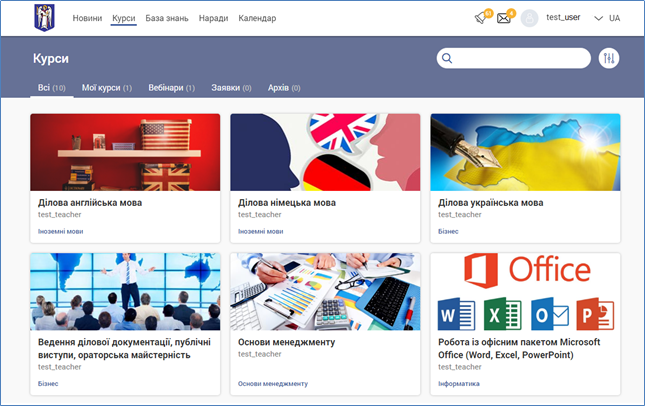This screenshot has height=406, width=645.
Task: Open the test_user account menu
Action: (563, 18)
